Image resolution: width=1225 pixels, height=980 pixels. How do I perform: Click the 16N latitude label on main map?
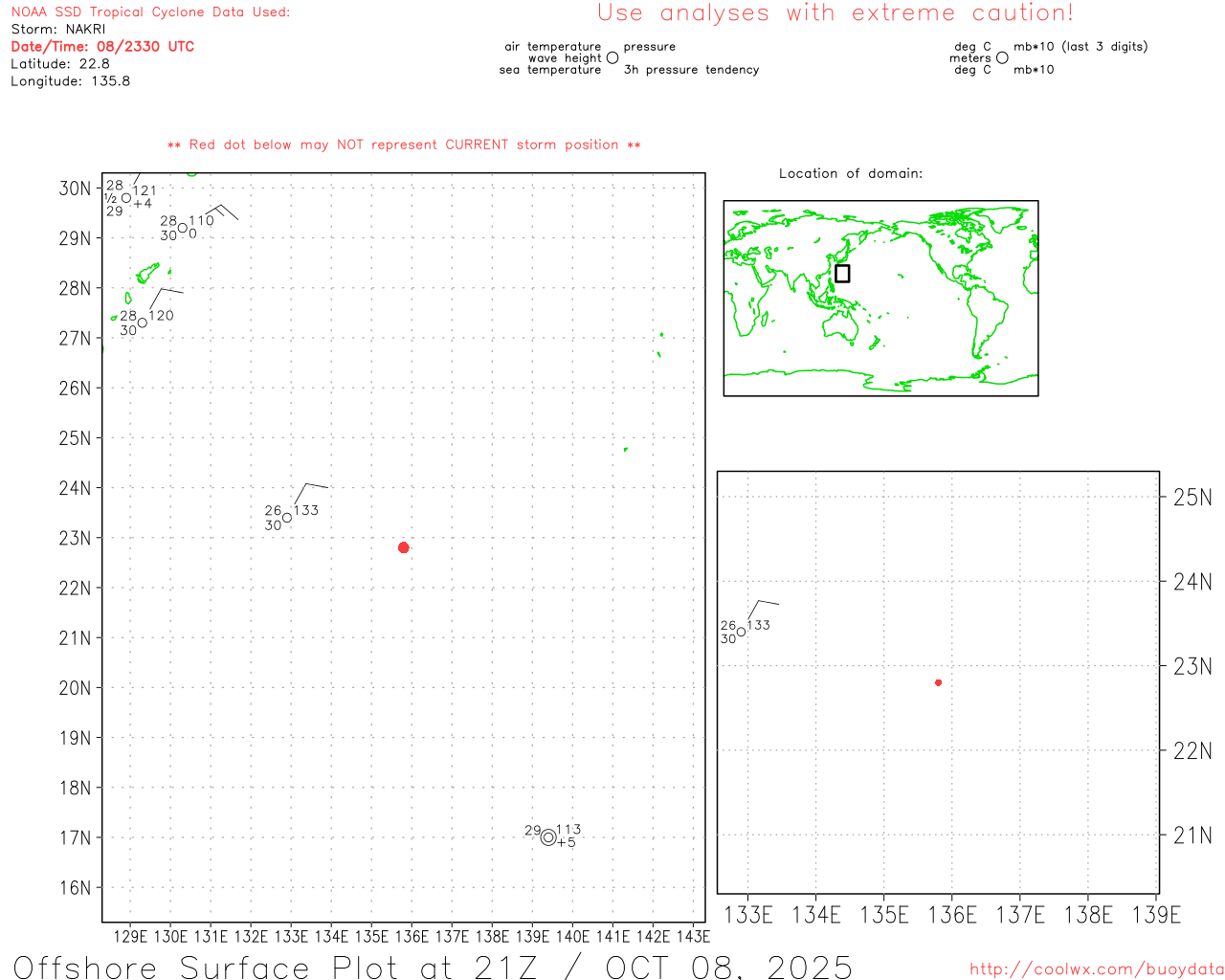(75, 887)
